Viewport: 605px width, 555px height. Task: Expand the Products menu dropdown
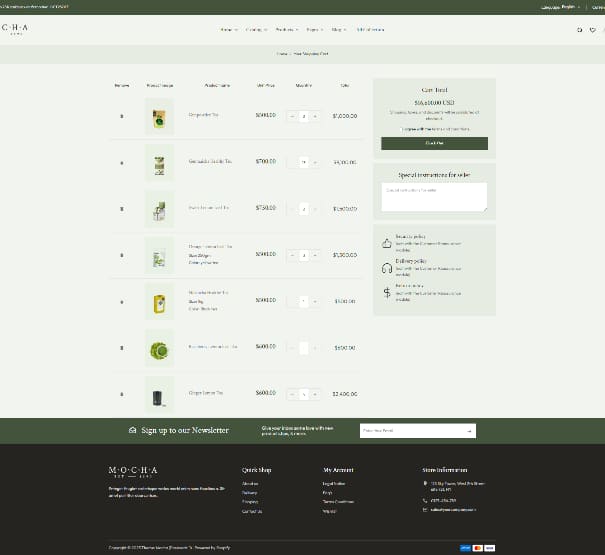285,30
